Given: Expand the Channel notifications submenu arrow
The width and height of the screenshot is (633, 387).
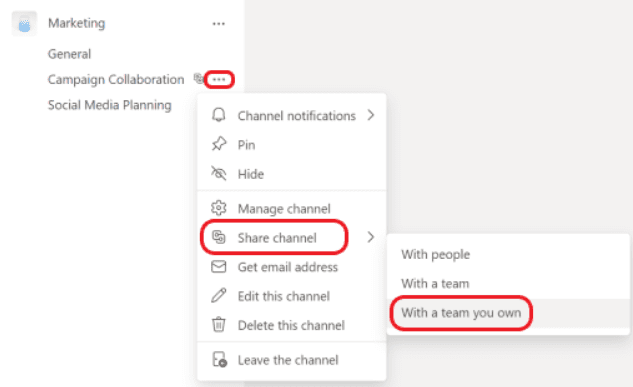Looking at the screenshot, I should pos(371,115).
